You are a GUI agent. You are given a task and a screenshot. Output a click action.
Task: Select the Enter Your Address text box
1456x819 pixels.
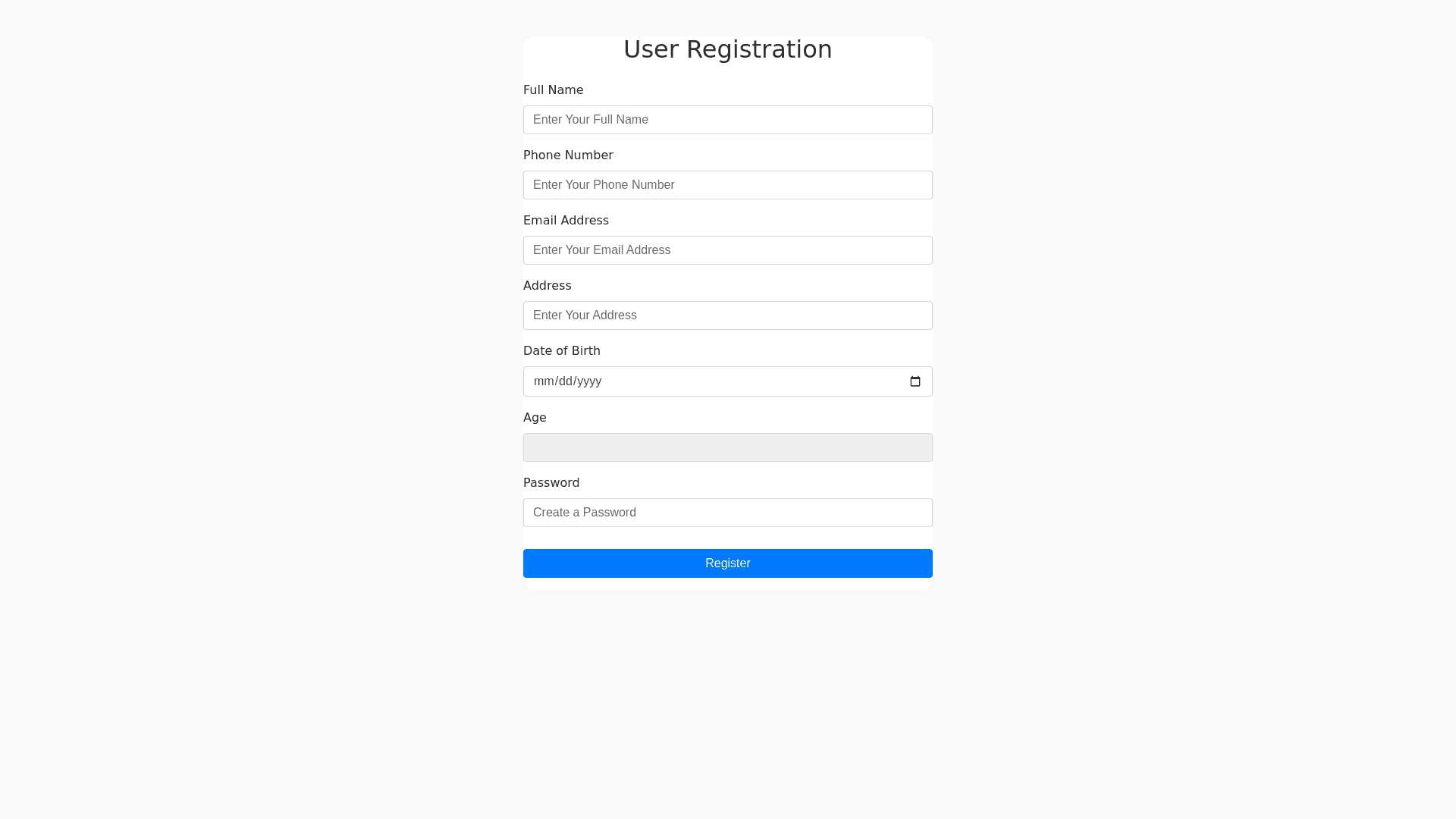pos(727,315)
